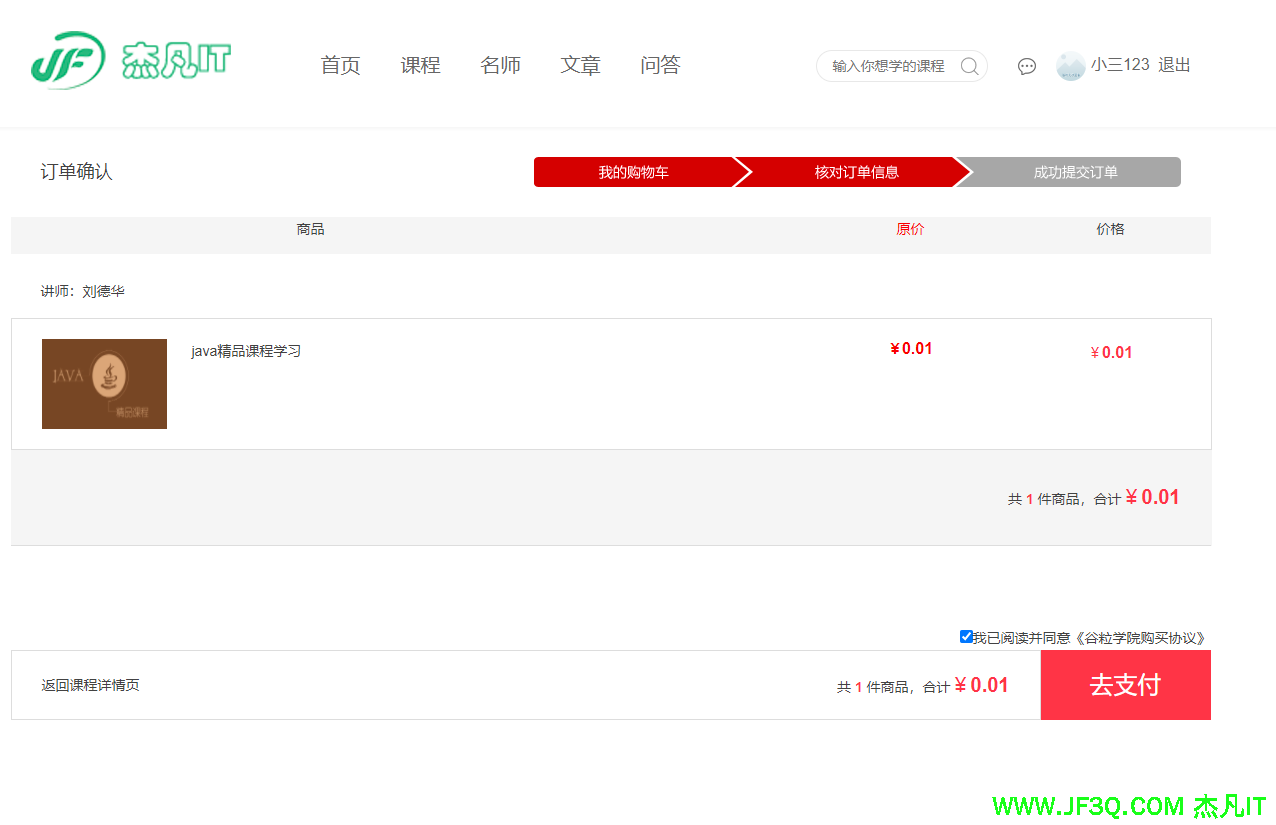Screen dimensions: 1276x825
Task: Open the Java course thumbnail image
Action: (x=104, y=384)
